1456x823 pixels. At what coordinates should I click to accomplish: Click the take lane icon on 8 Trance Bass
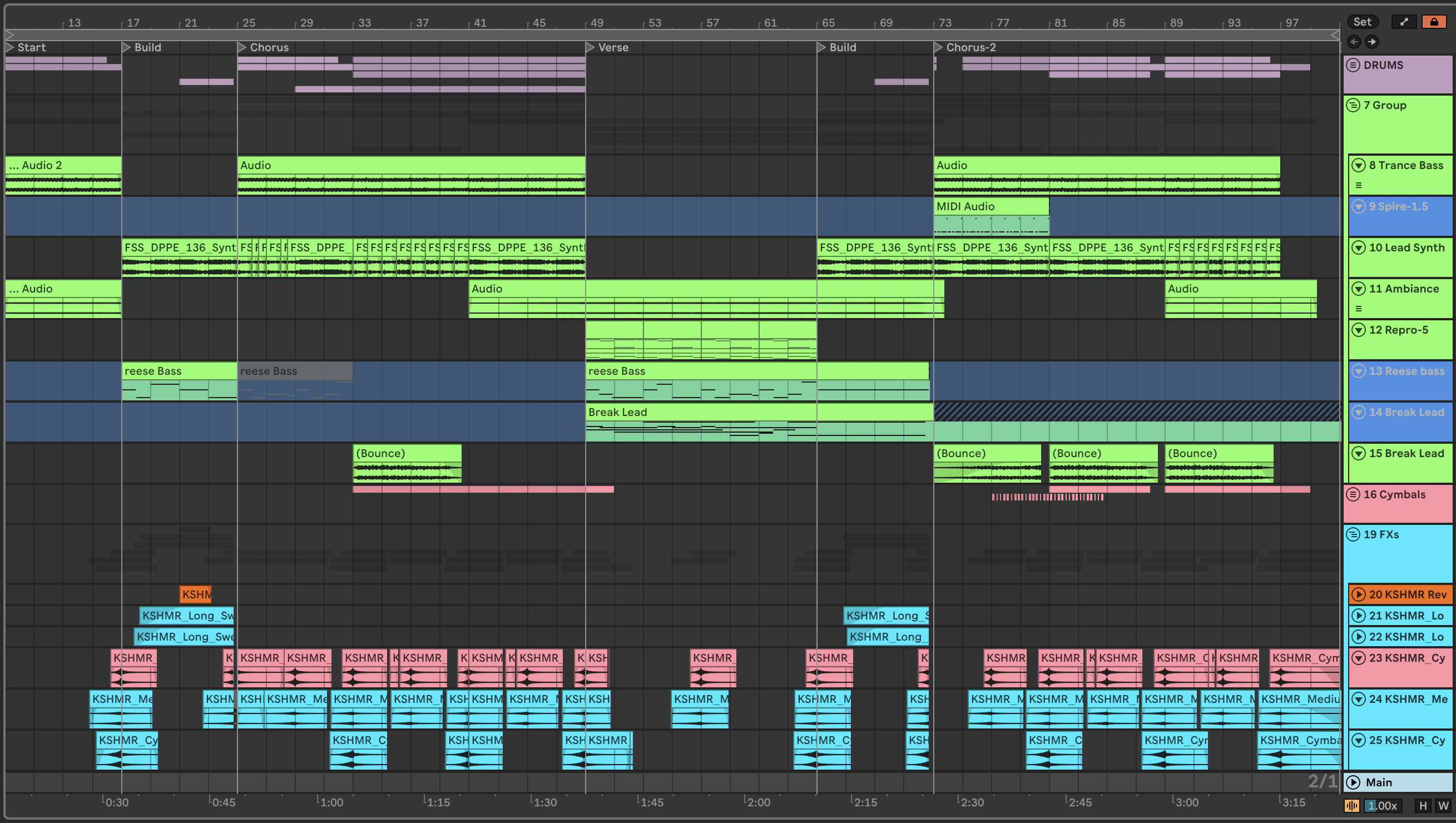click(1359, 185)
